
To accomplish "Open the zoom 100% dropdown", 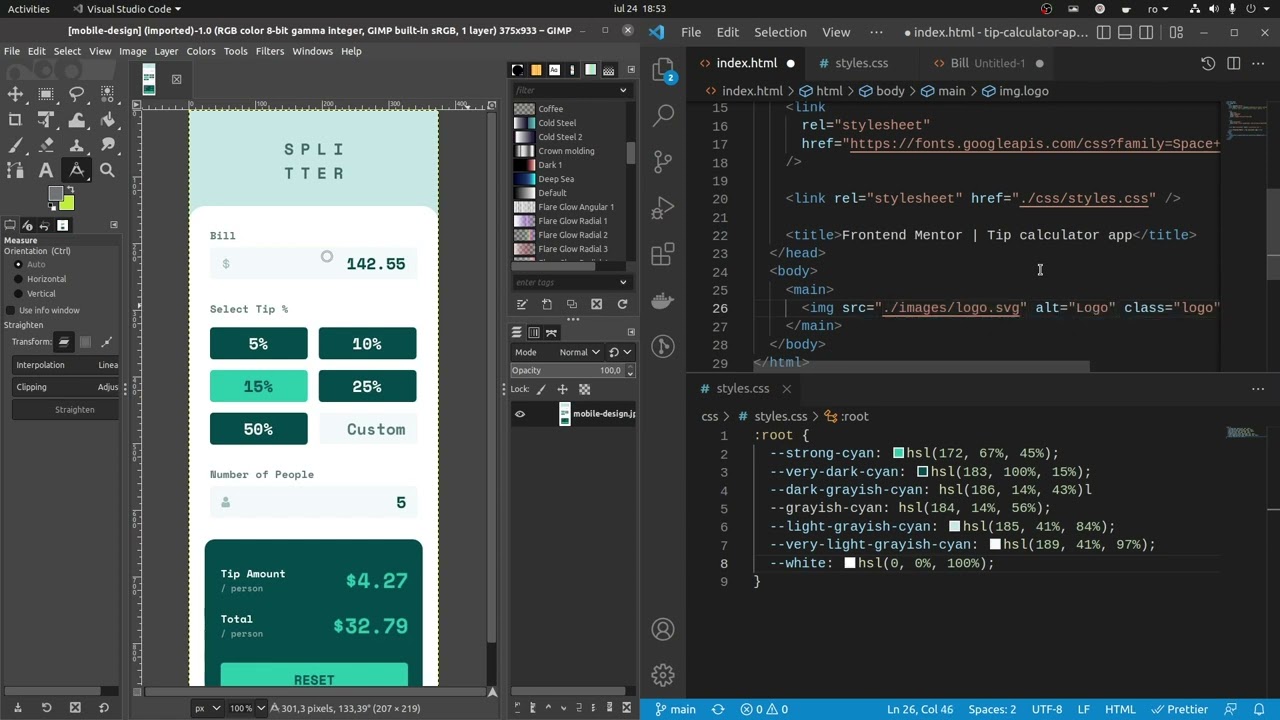I will click(247, 708).
